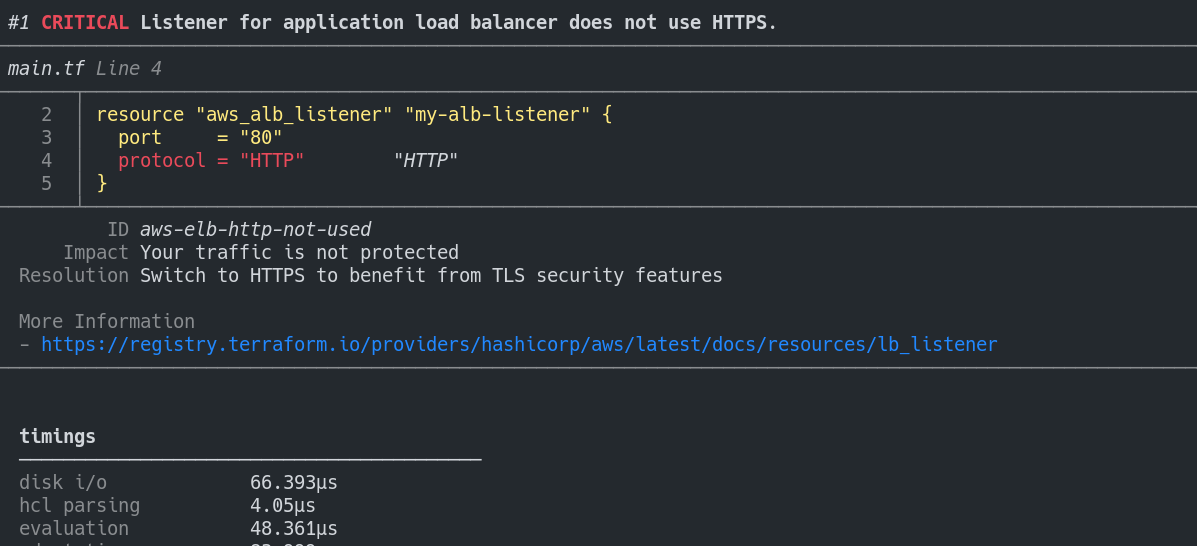Click the disk i/o timing value 66.393µs

pos(294,483)
